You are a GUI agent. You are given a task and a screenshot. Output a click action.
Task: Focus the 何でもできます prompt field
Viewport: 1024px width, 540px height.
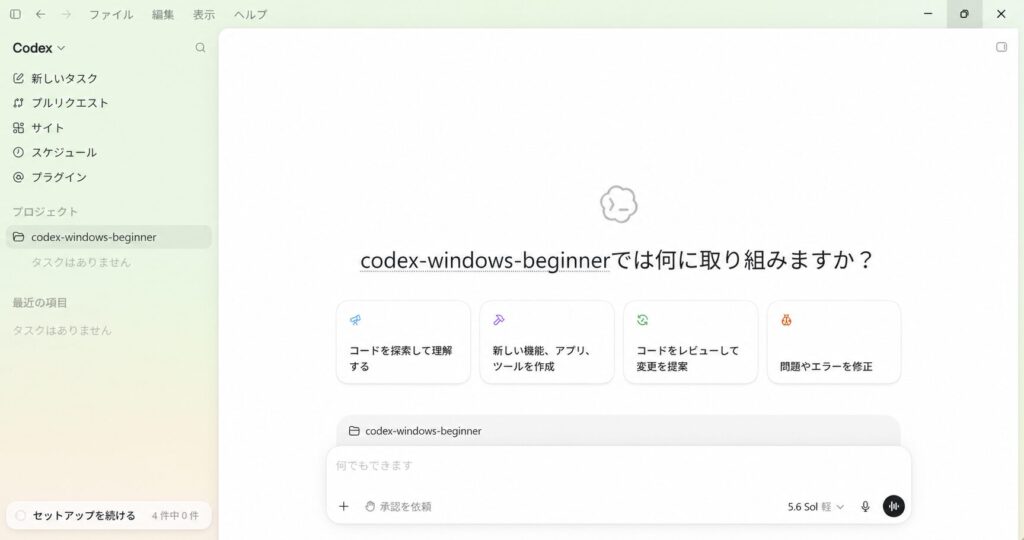tap(618, 466)
